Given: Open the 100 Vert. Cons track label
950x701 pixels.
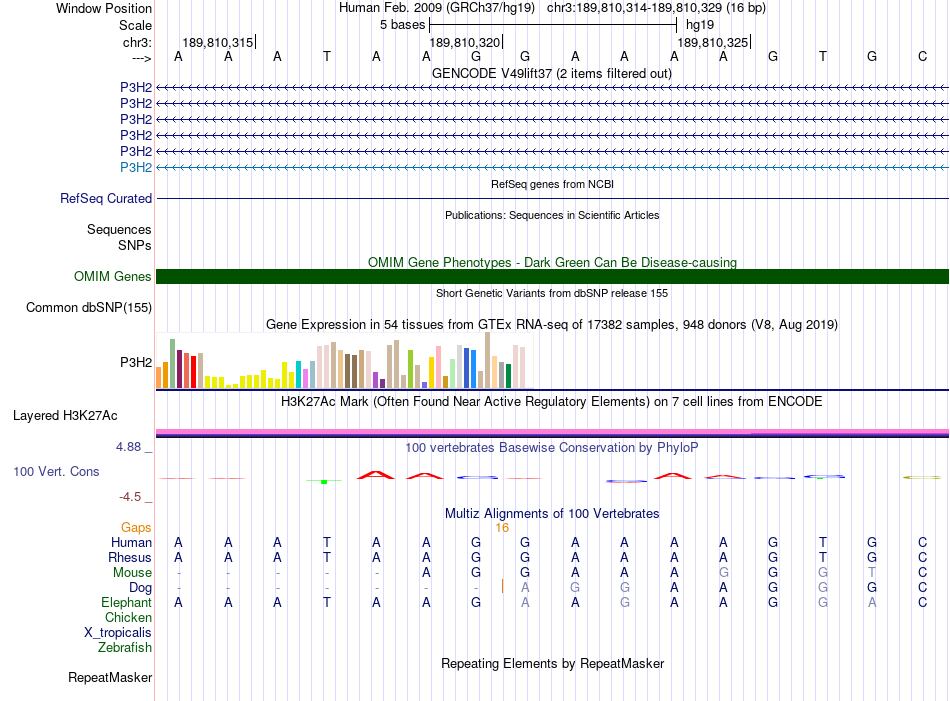Looking at the screenshot, I should 56,471.
